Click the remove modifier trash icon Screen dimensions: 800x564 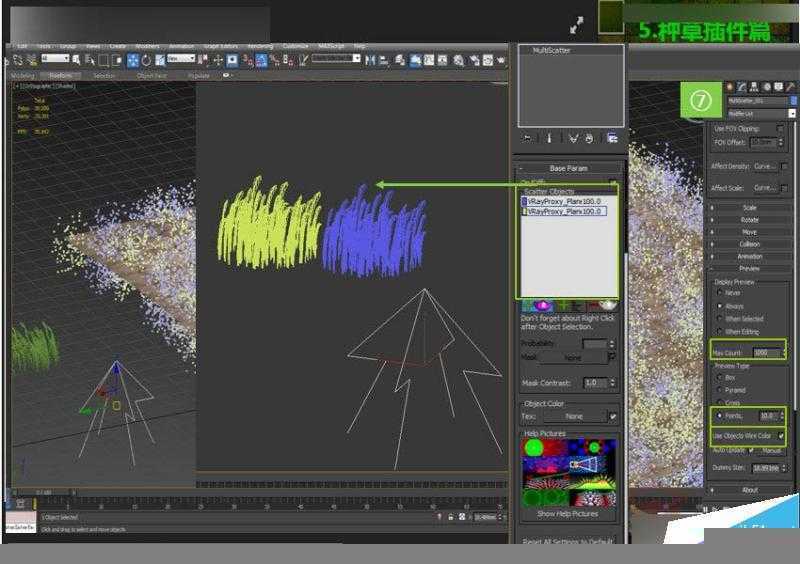pyautogui.click(x=590, y=138)
